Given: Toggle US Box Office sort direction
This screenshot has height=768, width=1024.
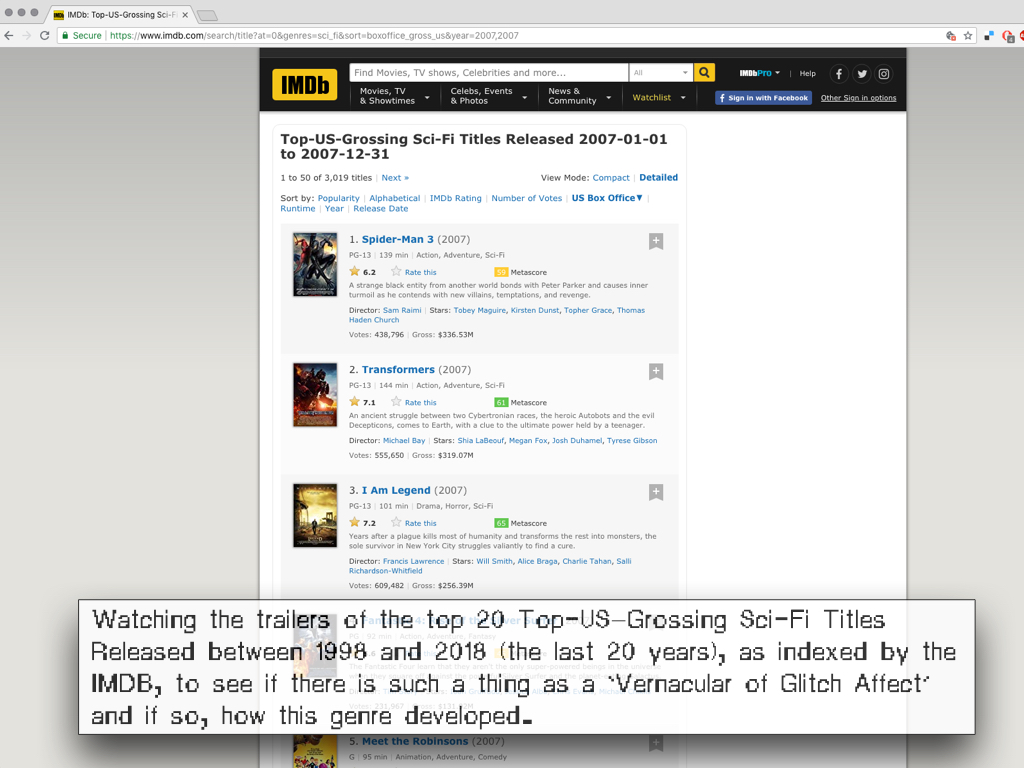Looking at the screenshot, I should 607,198.
